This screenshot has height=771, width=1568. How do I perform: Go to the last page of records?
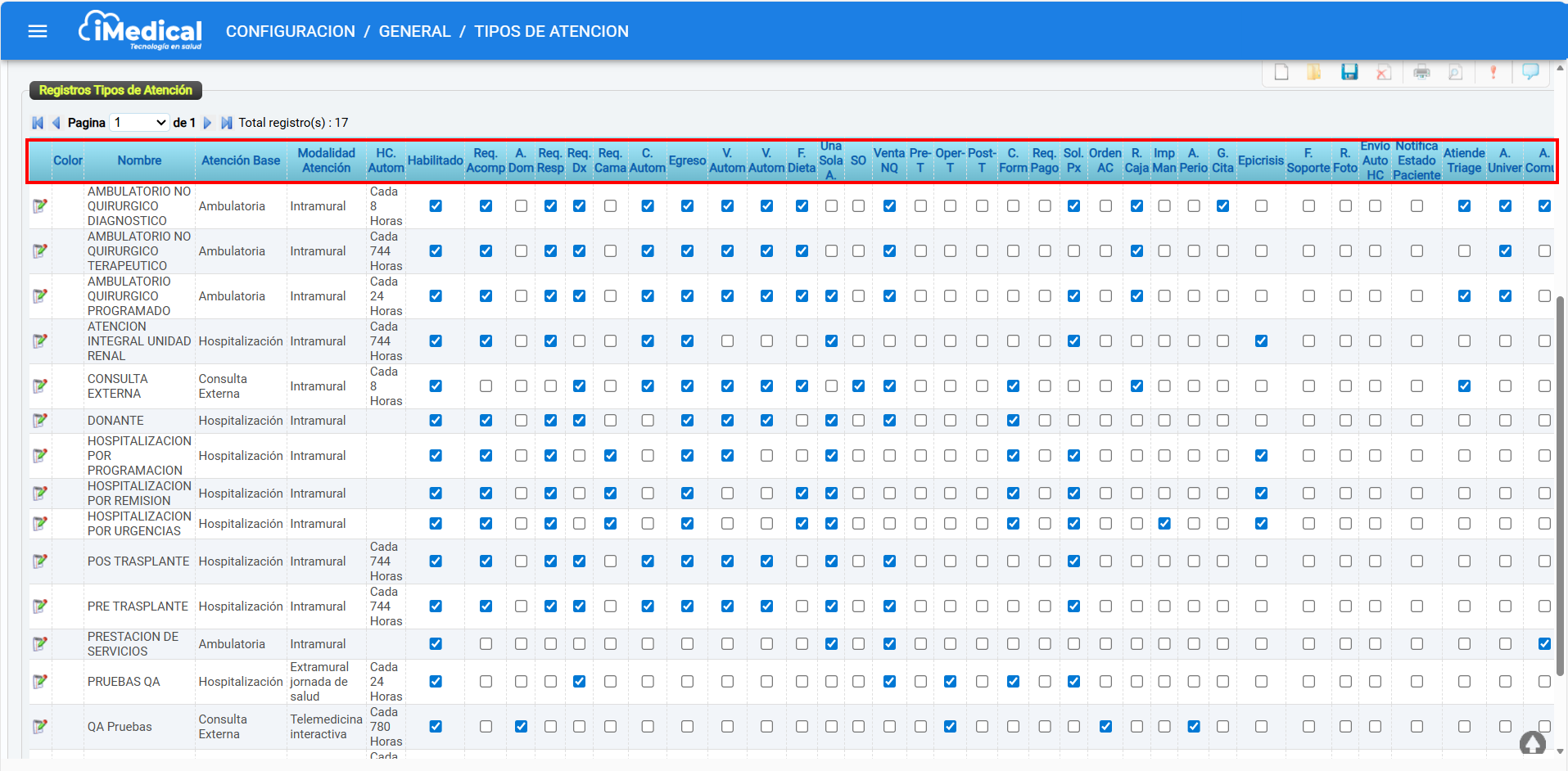[x=227, y=123]
